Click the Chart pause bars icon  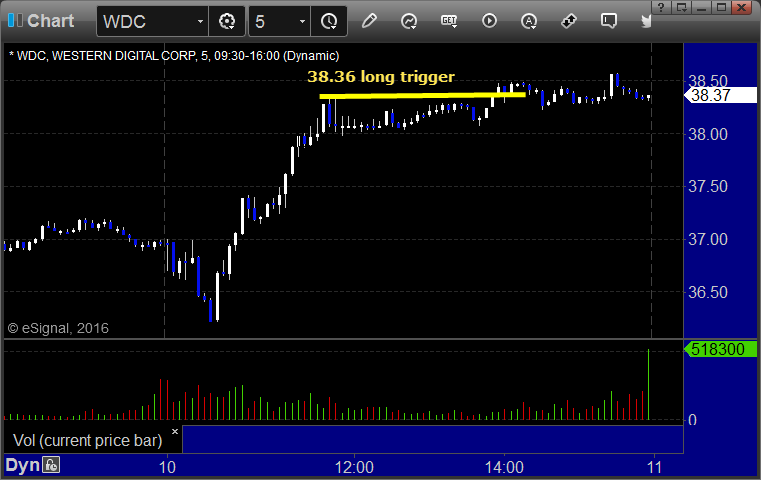tap(15, 20)
